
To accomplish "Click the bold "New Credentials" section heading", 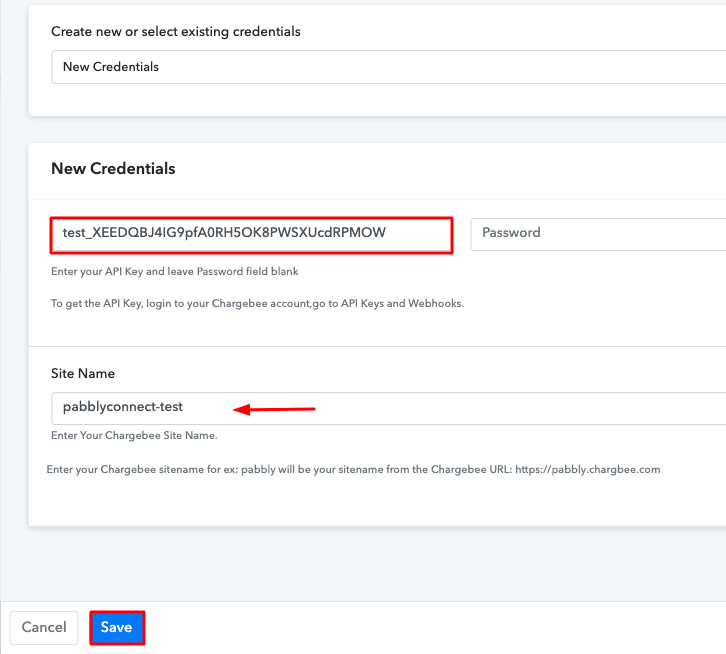I will pyautogui.click(x=113, y=169).
